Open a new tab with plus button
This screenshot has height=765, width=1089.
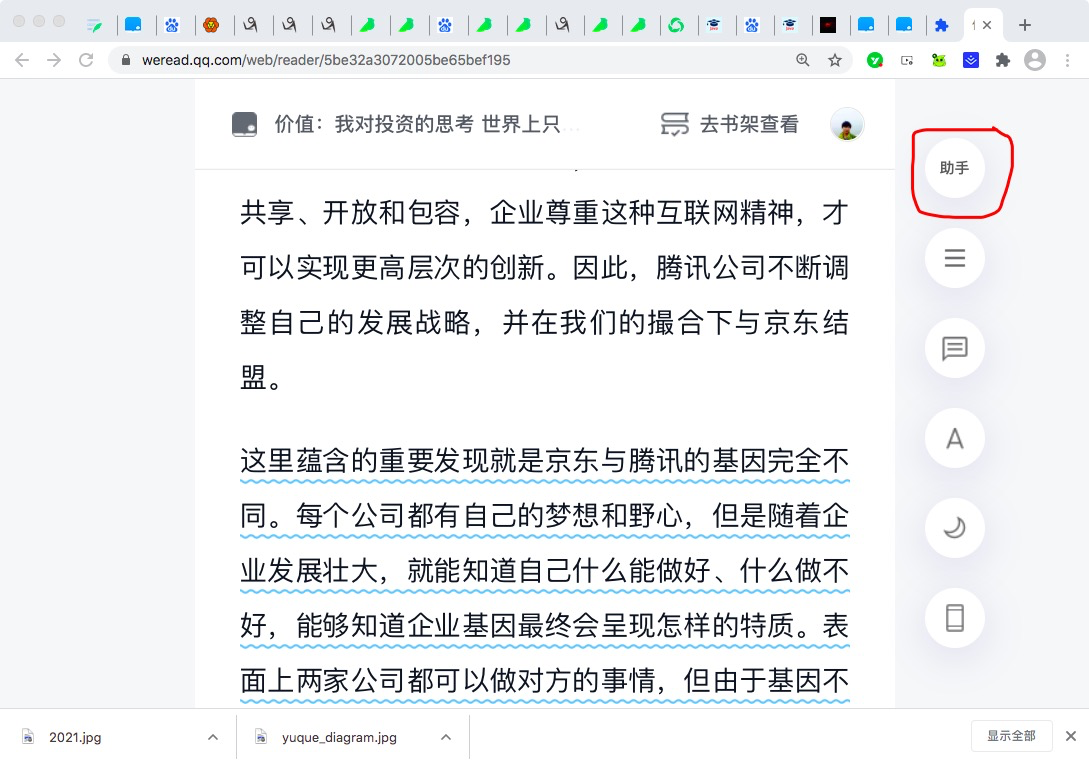(1024, 26)
